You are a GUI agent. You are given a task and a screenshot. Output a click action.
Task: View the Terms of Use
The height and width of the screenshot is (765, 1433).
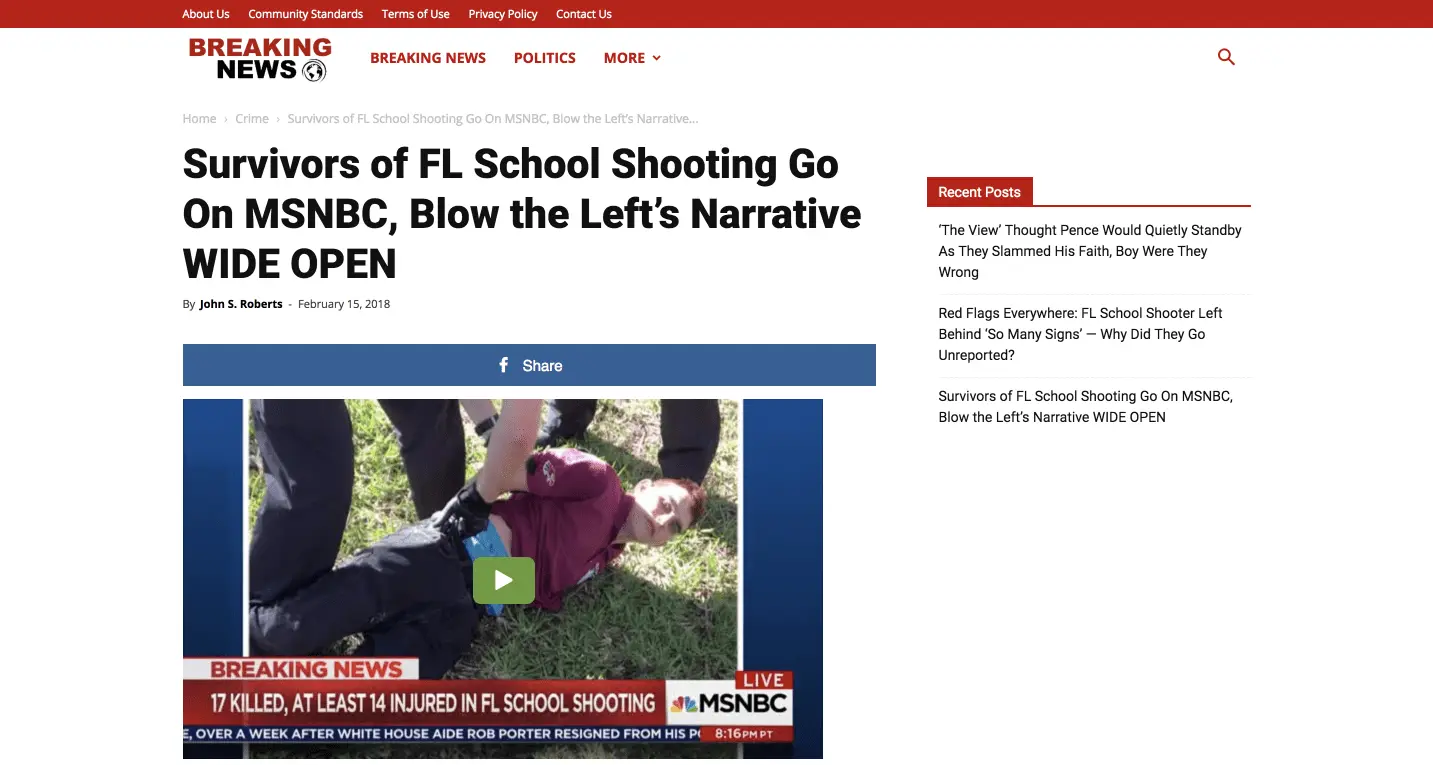[x=416, y=14]
